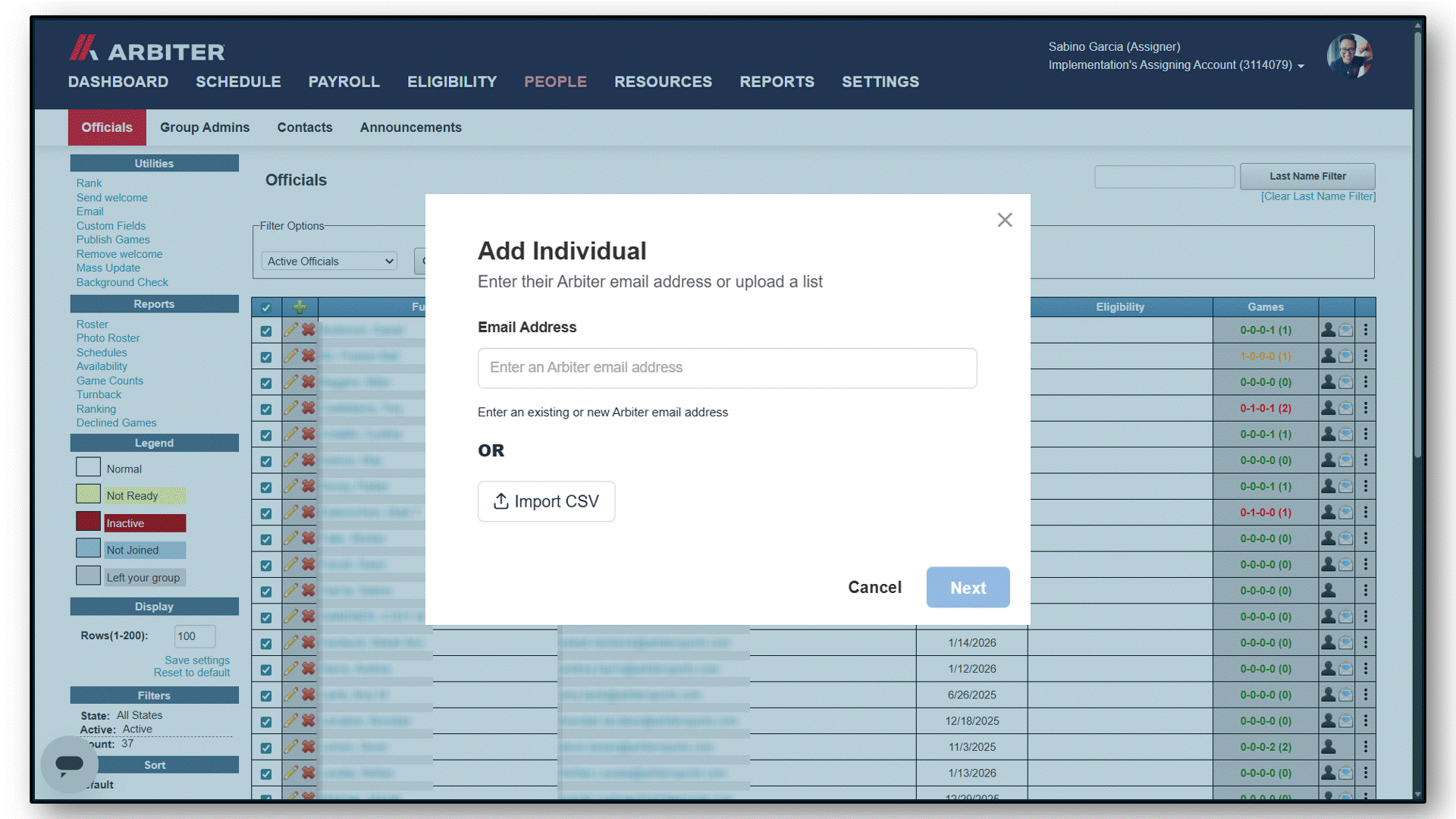Close the Add Individual dialog
This screenshot has height=819, width=1456.
click(1005, 220)
